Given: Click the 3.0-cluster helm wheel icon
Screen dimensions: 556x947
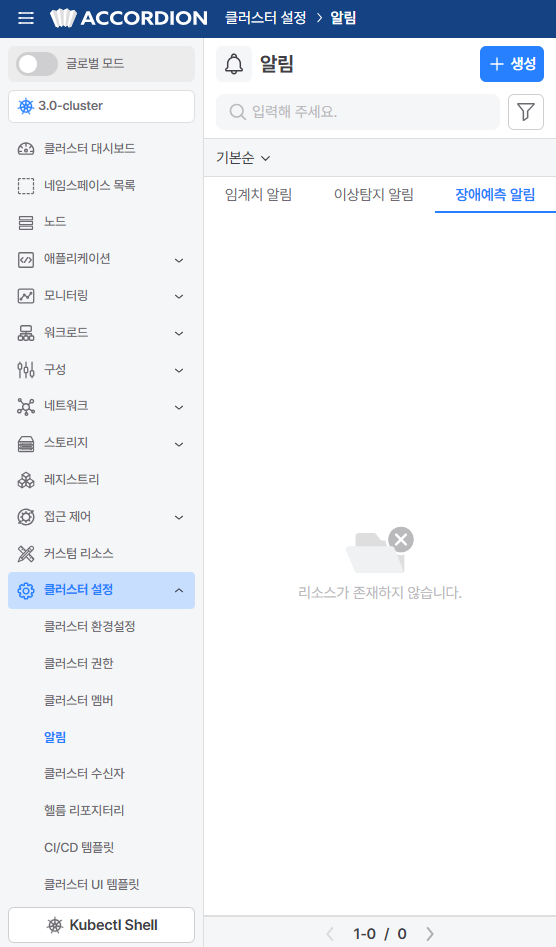Looking at the screenshot, I should coord(26,106).
